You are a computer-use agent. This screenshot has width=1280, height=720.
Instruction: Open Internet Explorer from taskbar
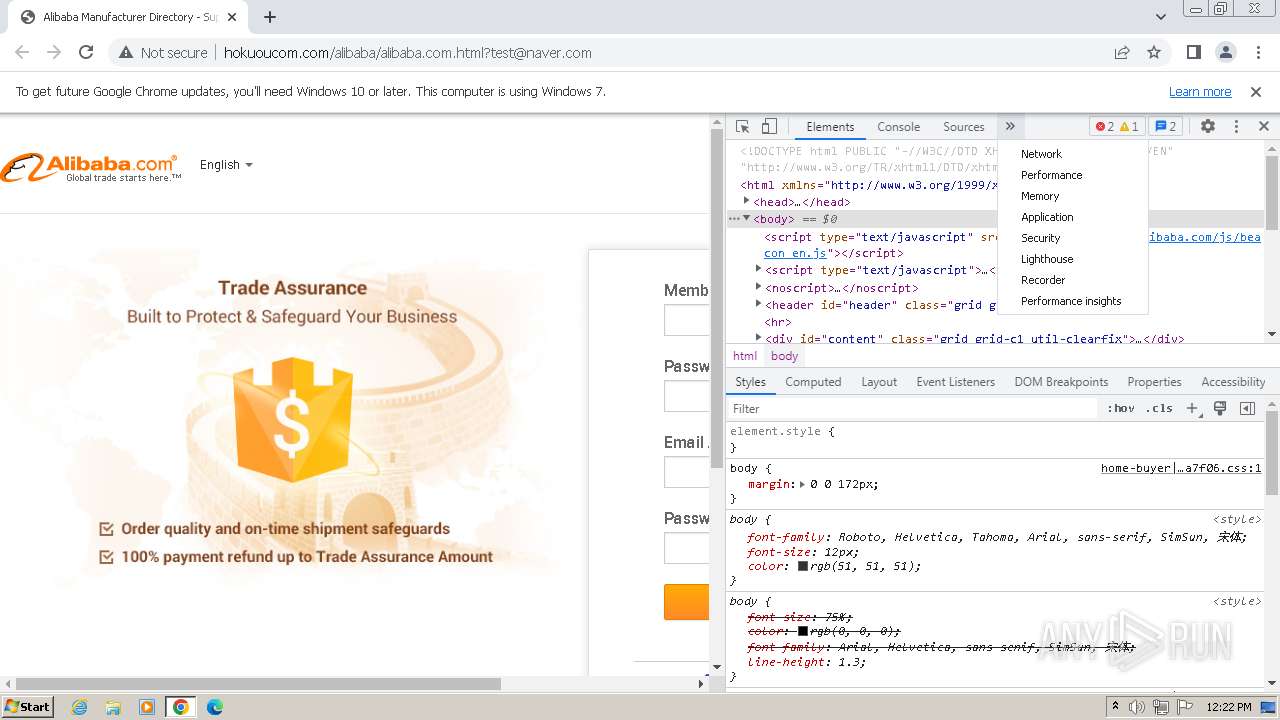click(x=80, y=707)
